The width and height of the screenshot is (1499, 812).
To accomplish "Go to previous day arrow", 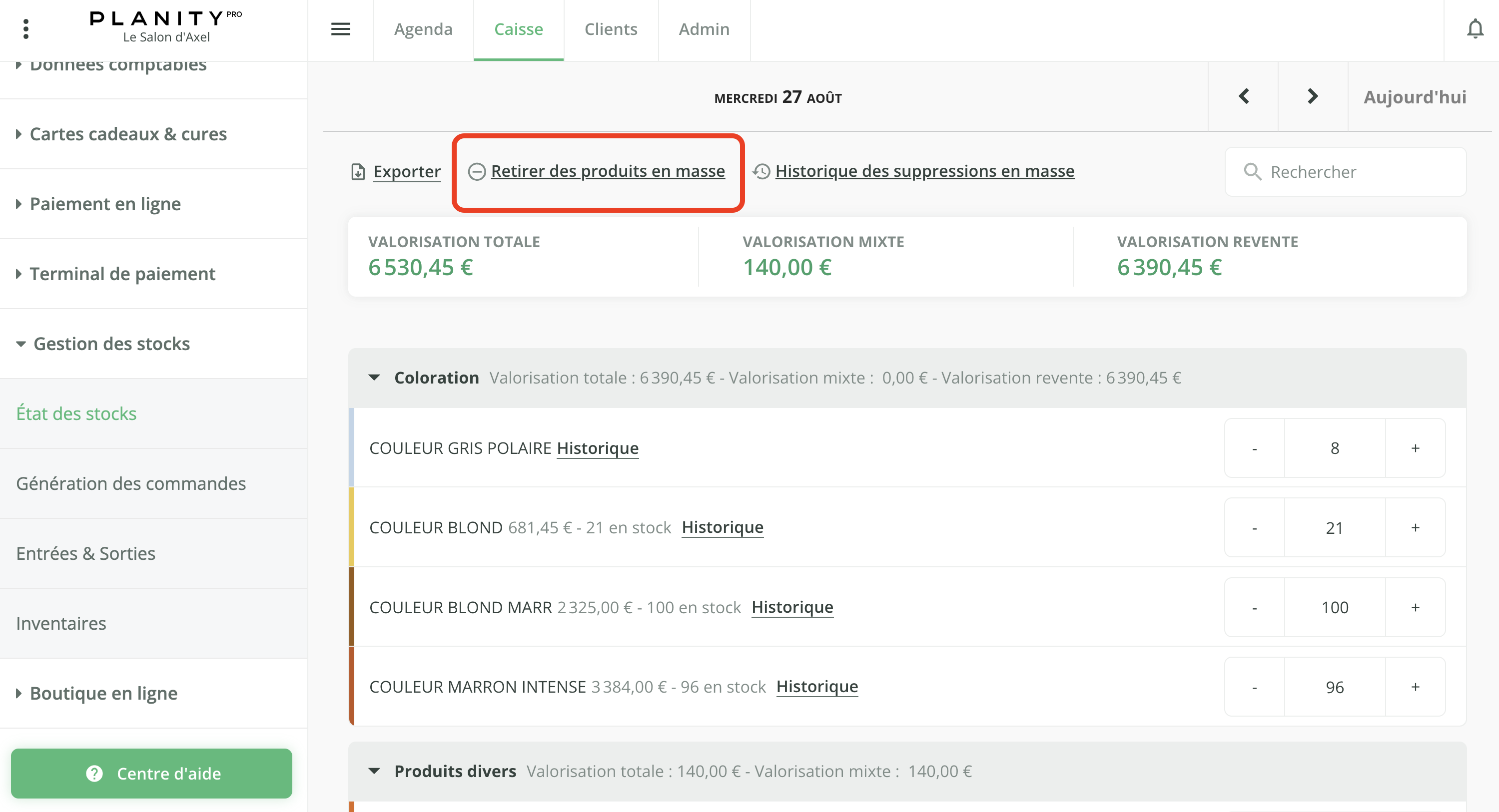I will point(1244,96).
